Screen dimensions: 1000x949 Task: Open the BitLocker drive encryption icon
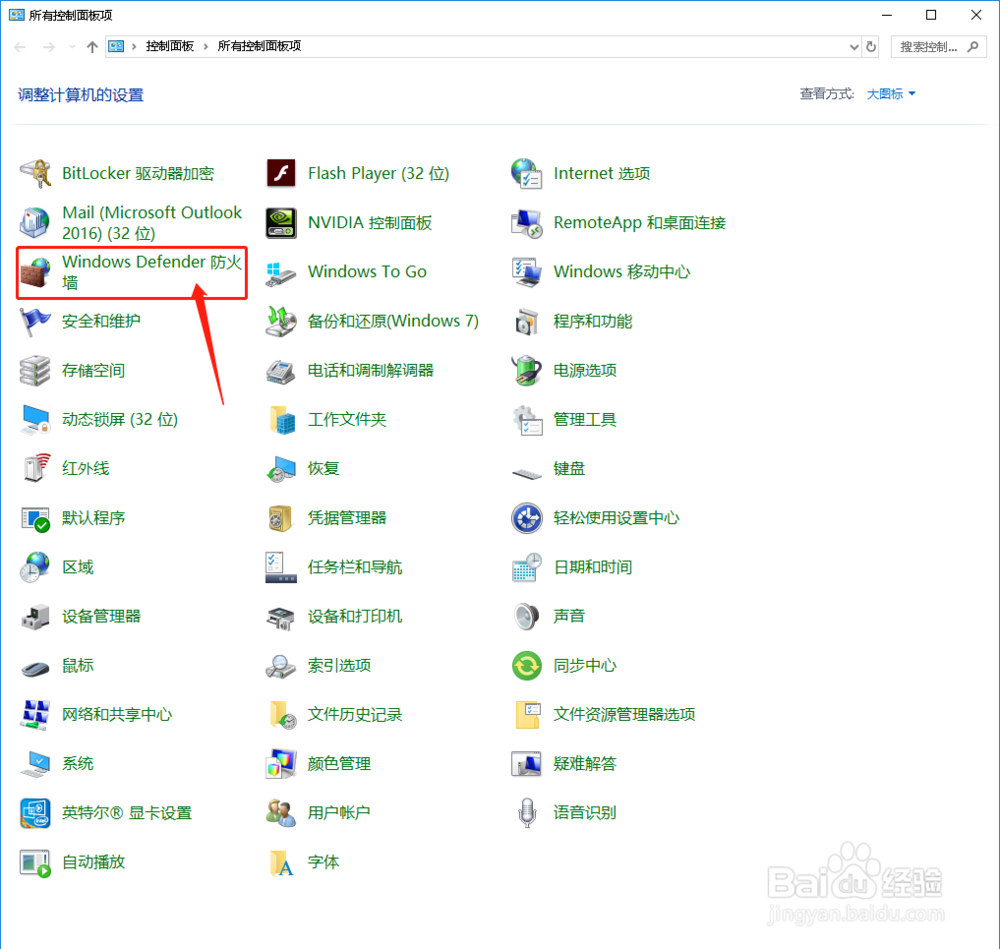35,173
